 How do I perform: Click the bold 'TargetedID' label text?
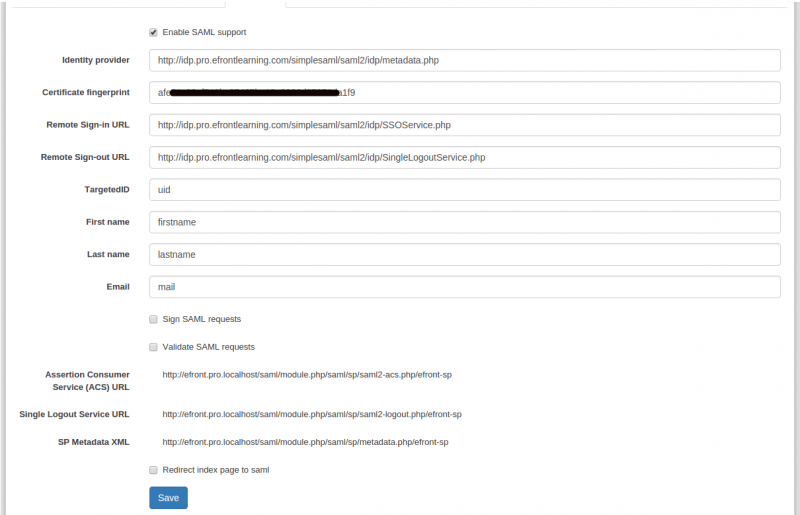click(107, 189)
